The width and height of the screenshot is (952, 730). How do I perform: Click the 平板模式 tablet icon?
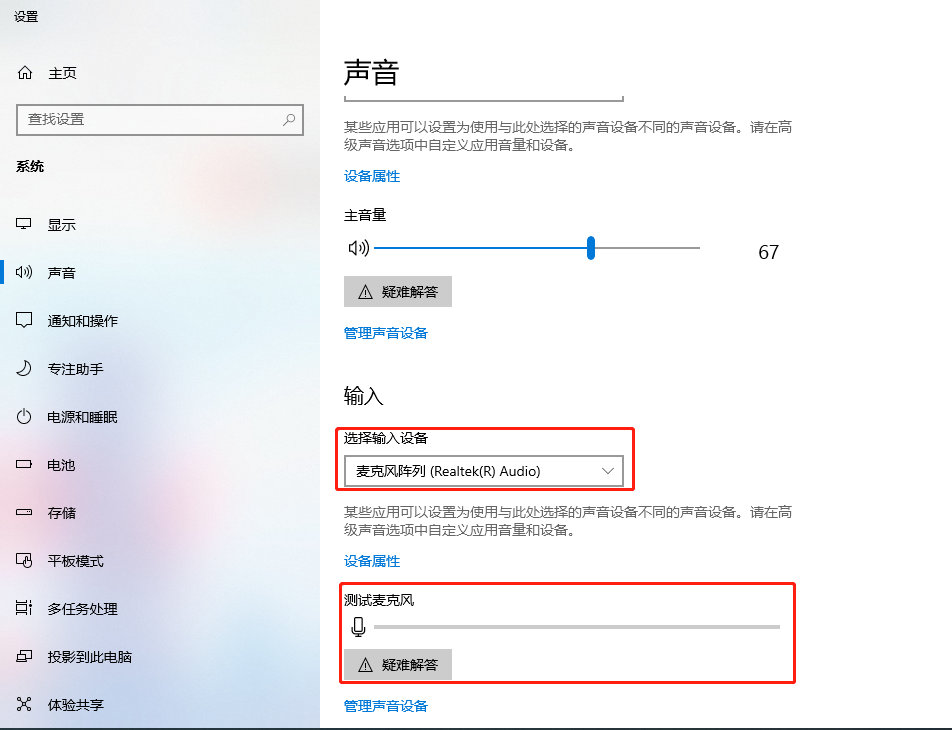24,560
